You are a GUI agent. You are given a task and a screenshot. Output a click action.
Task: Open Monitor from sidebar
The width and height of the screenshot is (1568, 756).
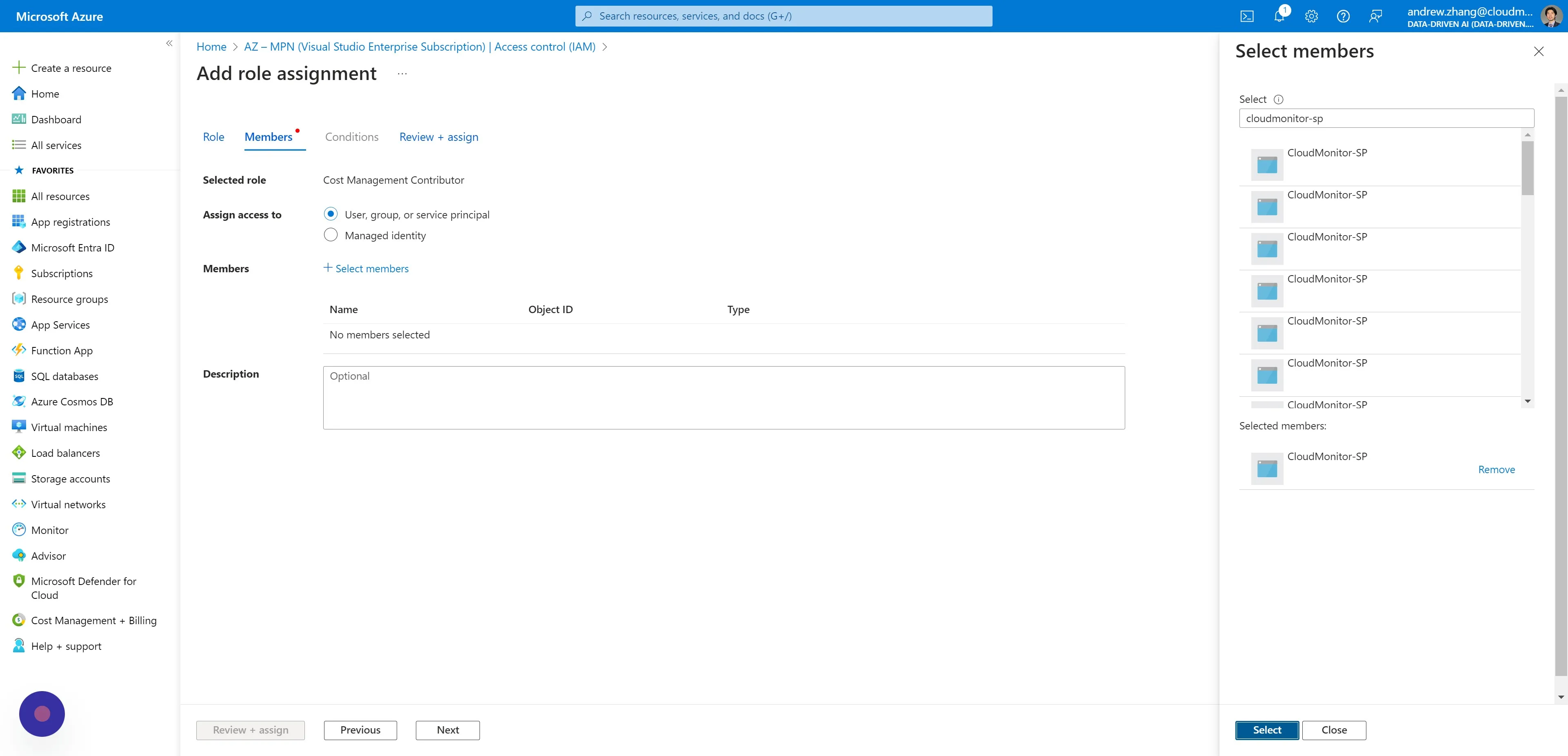click(49, 530)
